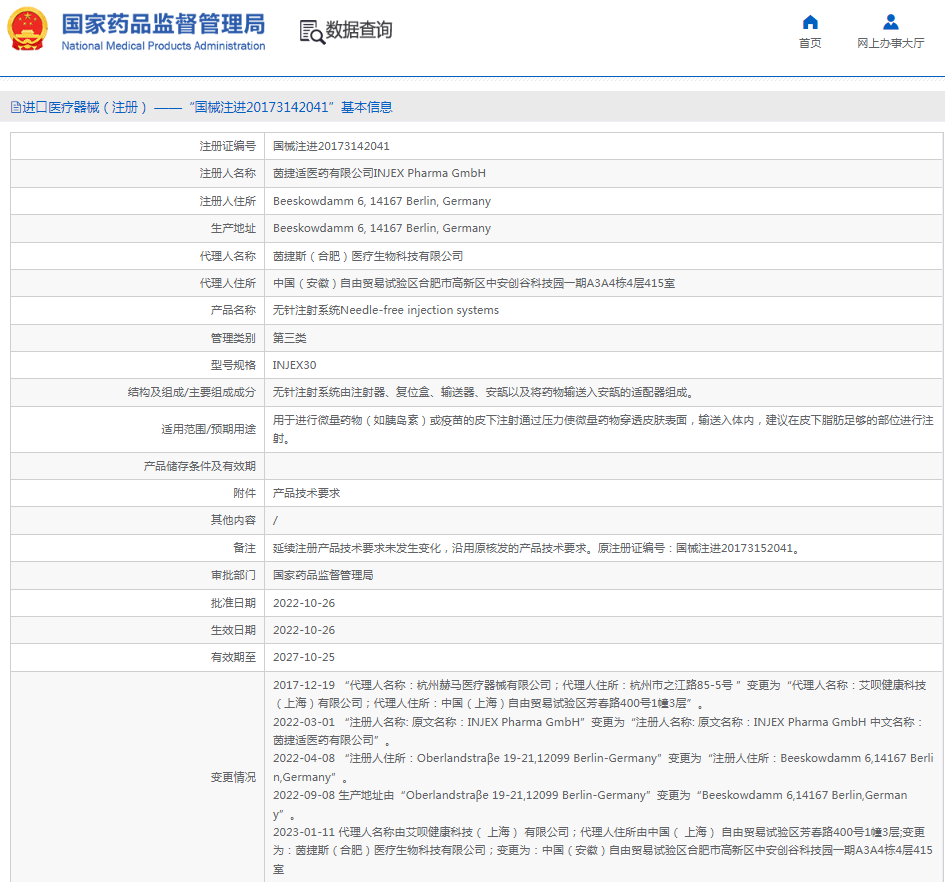Screen dimensions: 945x882
Task: Open the 网上办事大厅 text link
Action: [890, 43]
